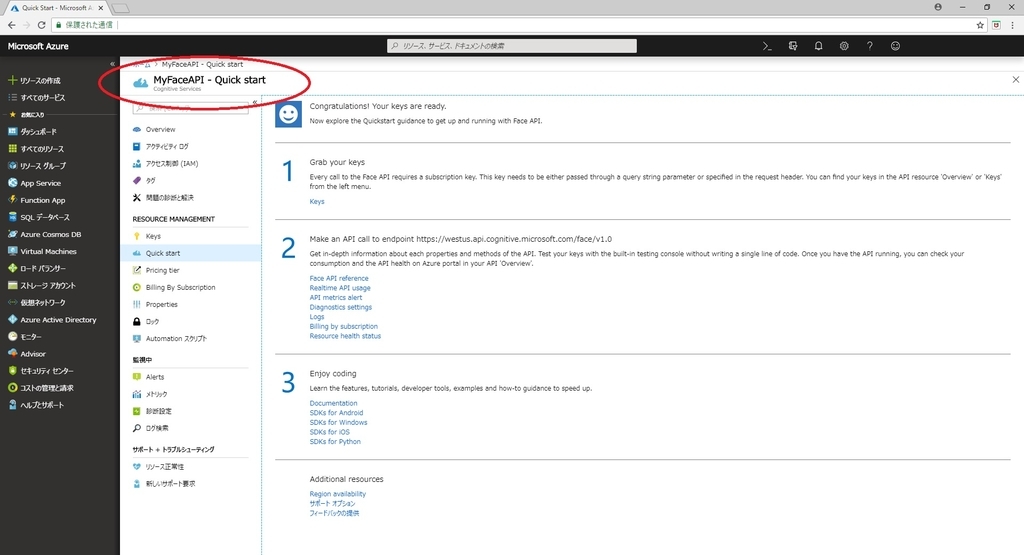This screenshot has height=555, width=1024.
Task: Click the メトリック chart icon
Action: 136,394
